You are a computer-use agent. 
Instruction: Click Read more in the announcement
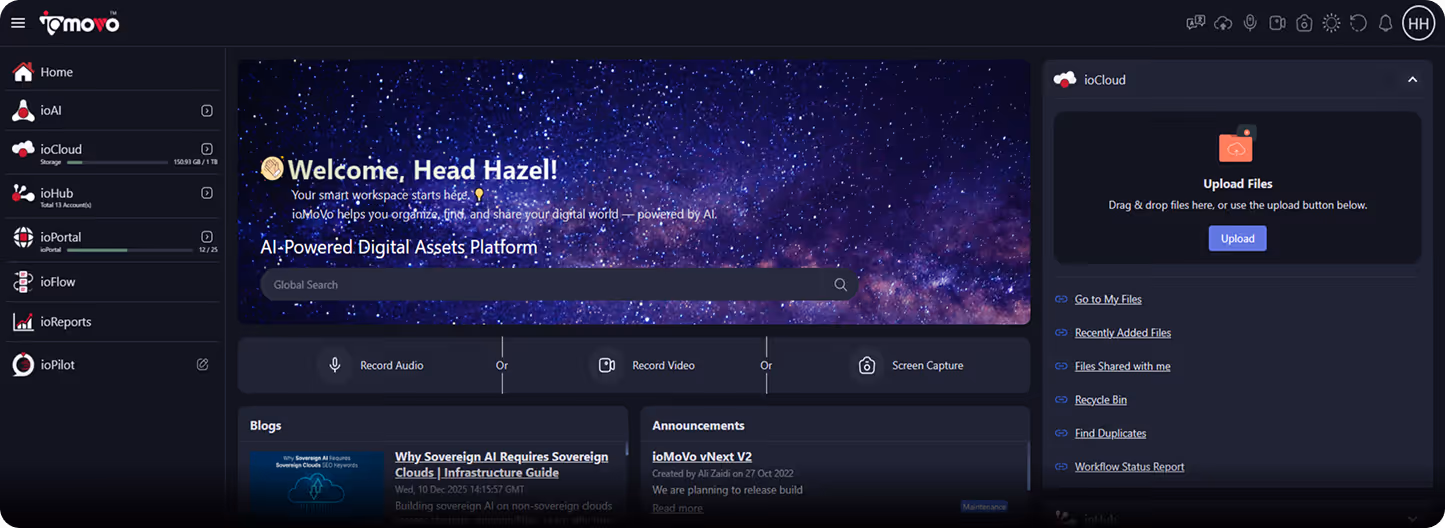[677, 508]
